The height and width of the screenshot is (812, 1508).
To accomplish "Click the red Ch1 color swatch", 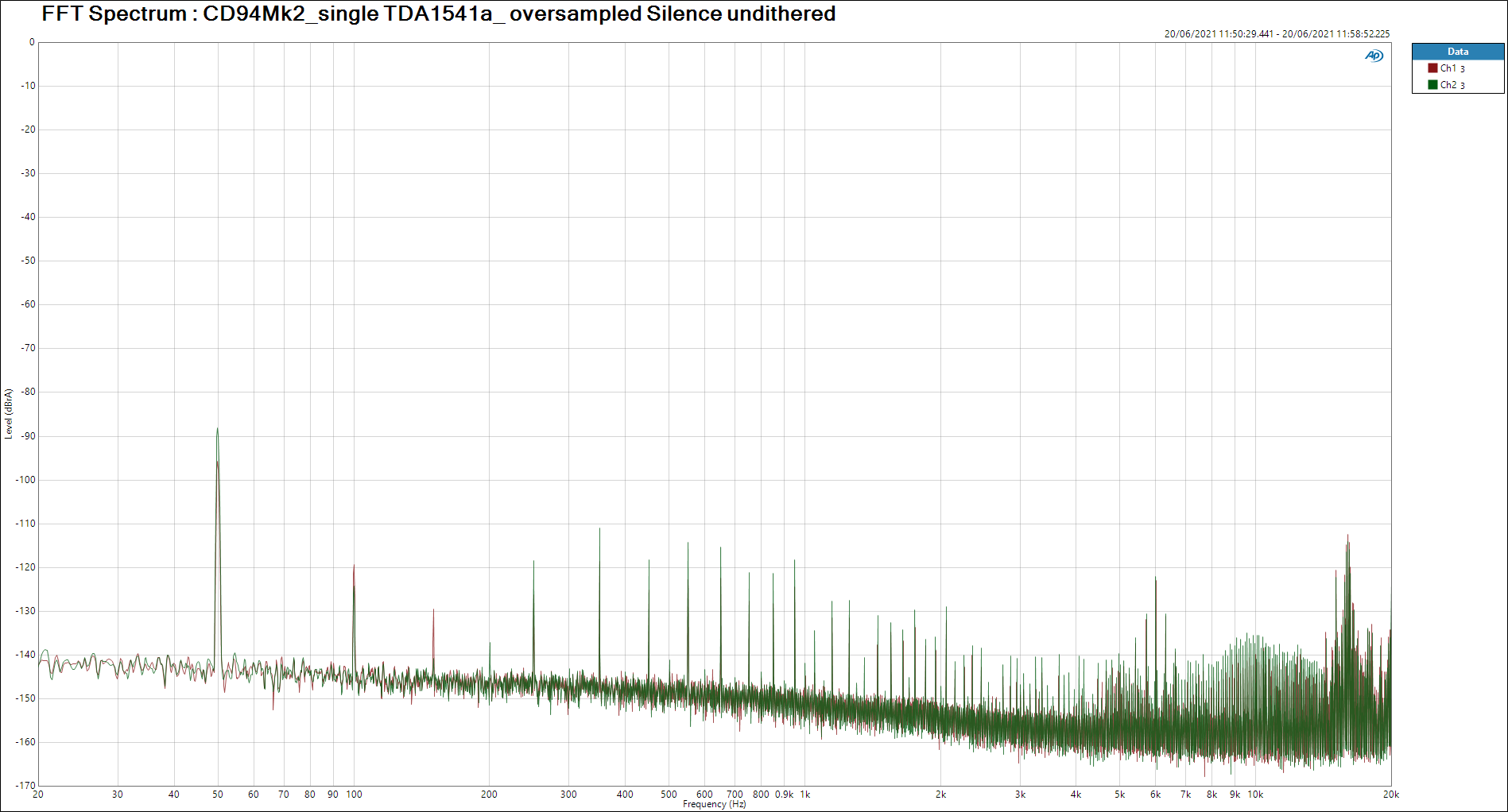I will [x=1432, y=68].
